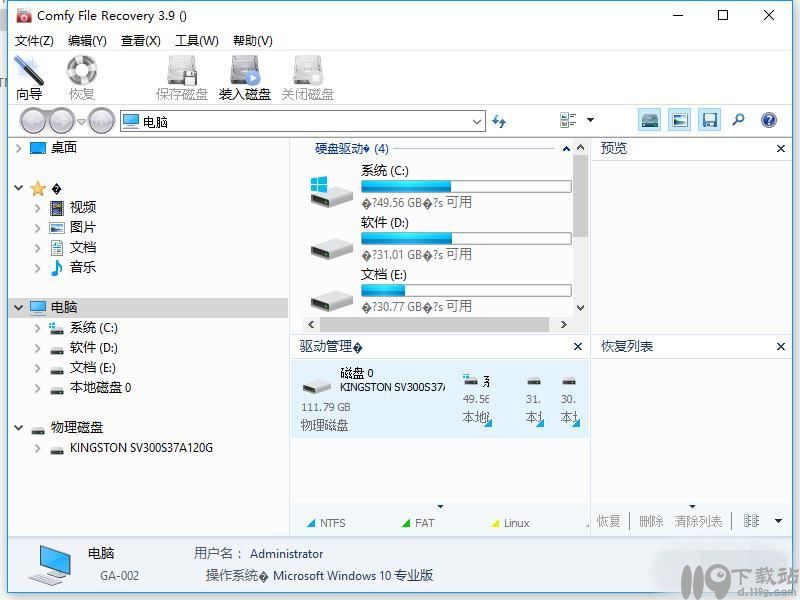This screenshot has height=600, width=800.
Task: Open the 电脑 address bar dropdown
Action: (477, 122)
